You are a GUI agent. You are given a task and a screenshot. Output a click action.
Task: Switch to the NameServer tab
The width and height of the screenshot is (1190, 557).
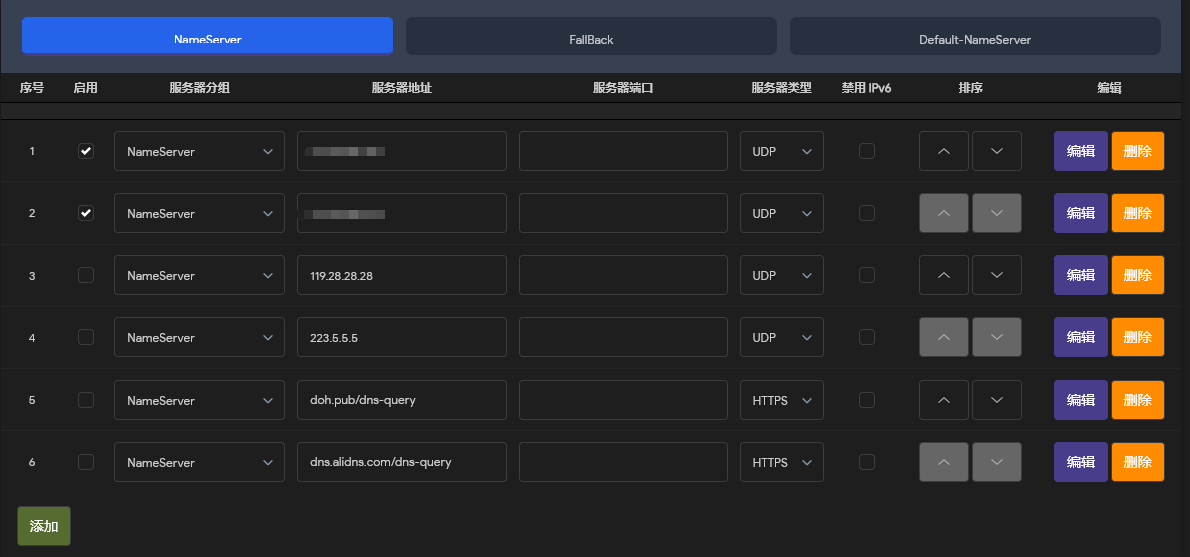coord(207,36)
